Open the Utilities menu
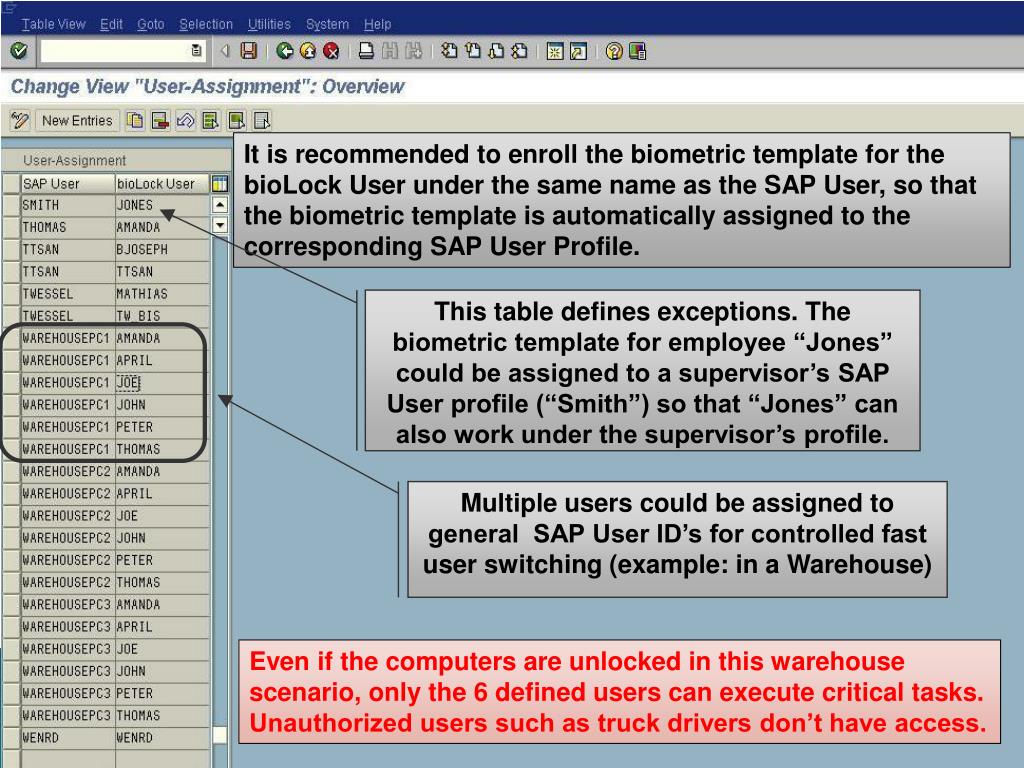 [269, 24]
